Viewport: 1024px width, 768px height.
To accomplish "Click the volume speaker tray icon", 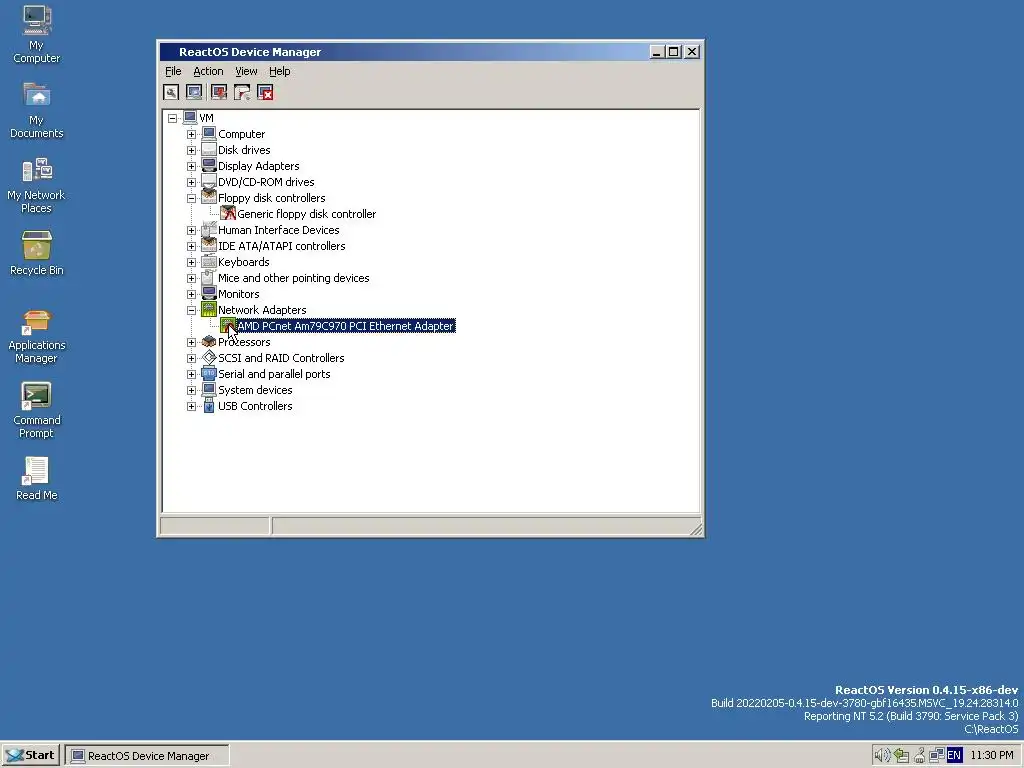I will point(882,756).
